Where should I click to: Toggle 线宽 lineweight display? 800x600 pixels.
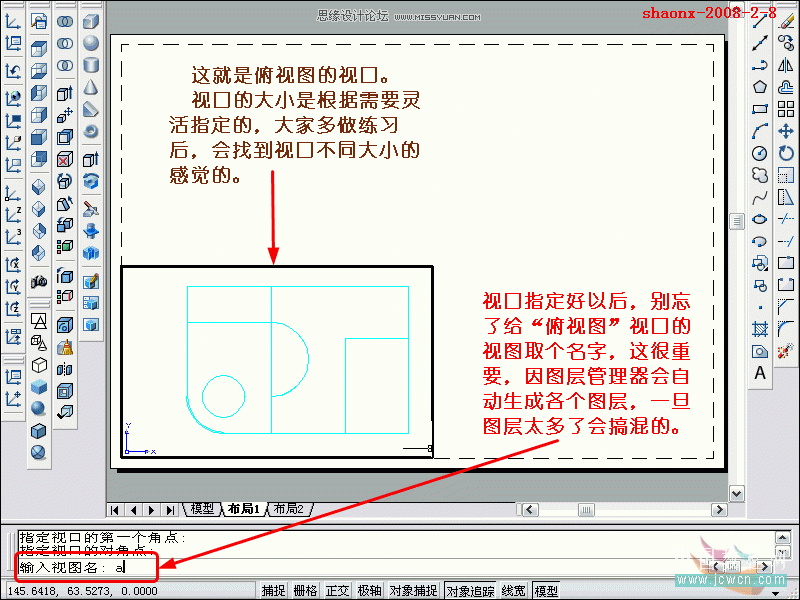tap(512, 589)
